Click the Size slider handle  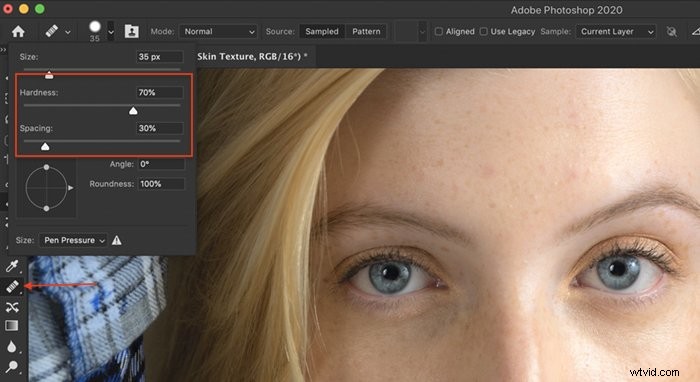pos(49,75)
